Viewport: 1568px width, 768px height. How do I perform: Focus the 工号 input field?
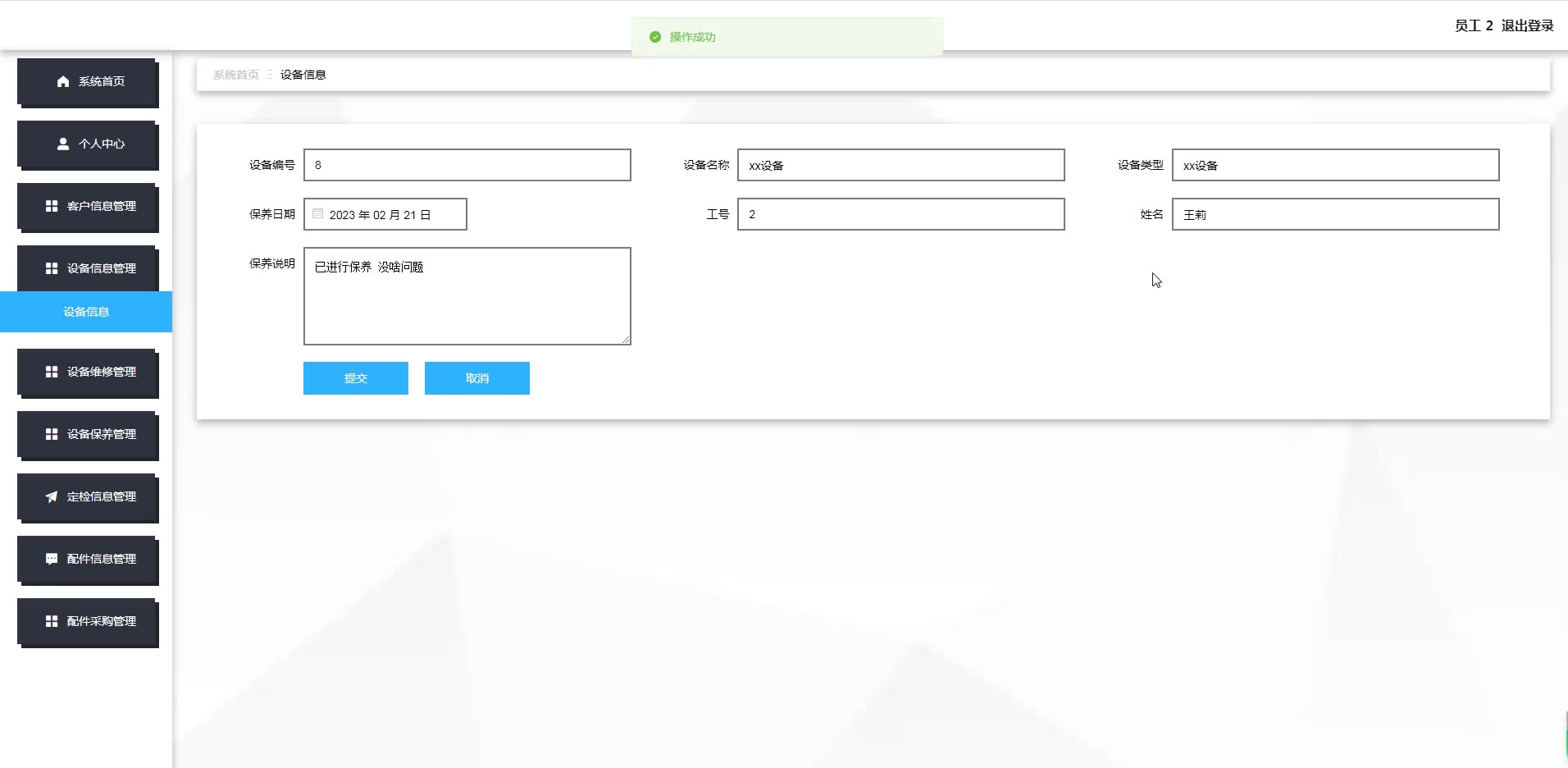(901, 214)
